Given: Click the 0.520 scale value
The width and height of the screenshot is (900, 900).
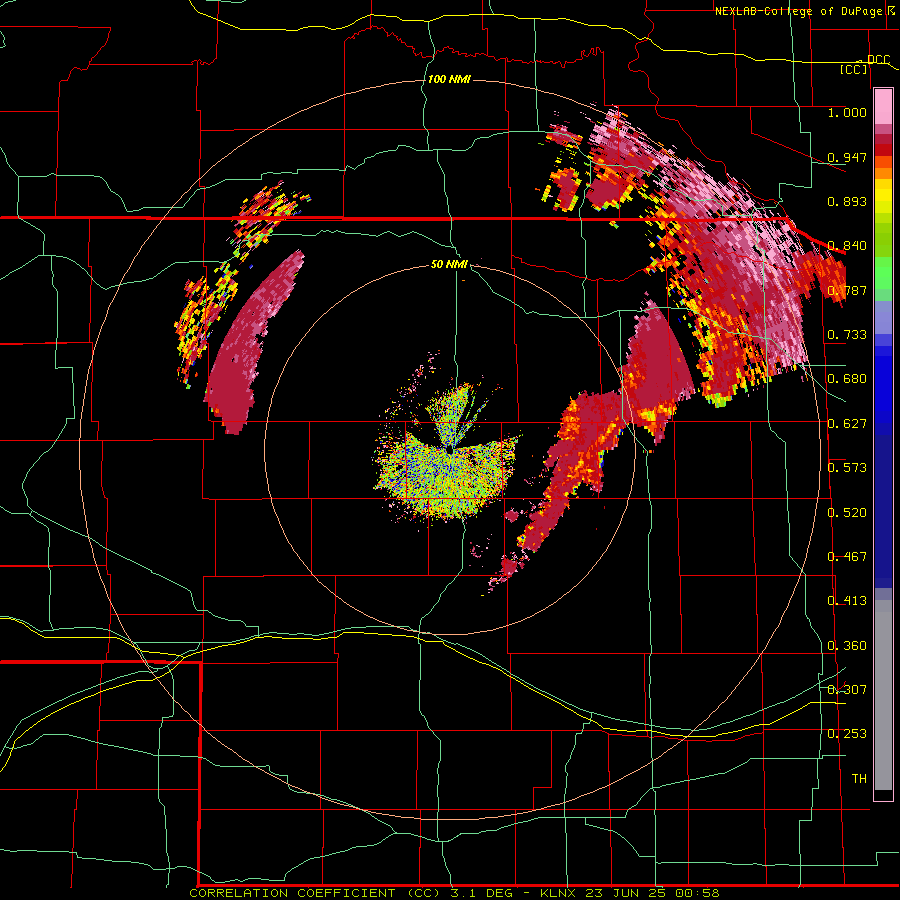Looking at the screenshot, I should (847, 513).
